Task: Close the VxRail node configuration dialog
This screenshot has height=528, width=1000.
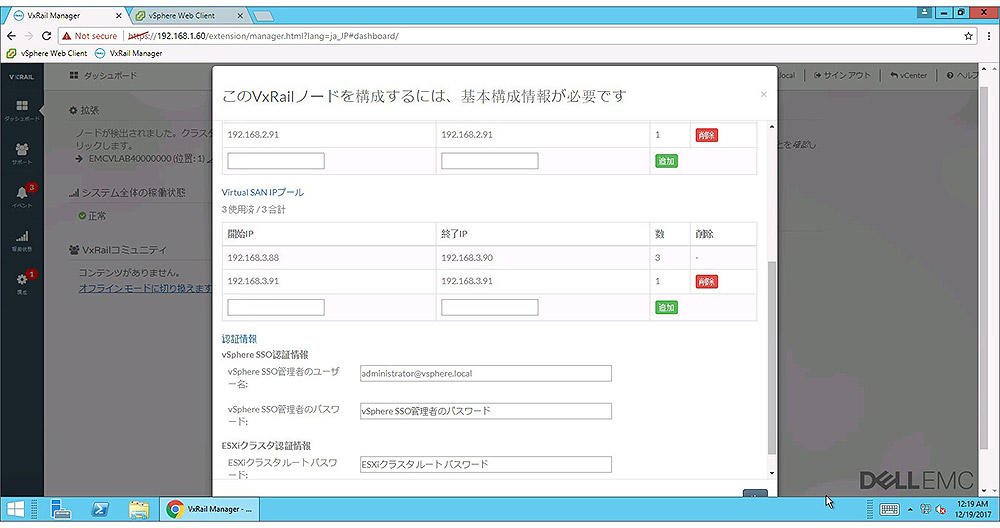Action: 763,94
